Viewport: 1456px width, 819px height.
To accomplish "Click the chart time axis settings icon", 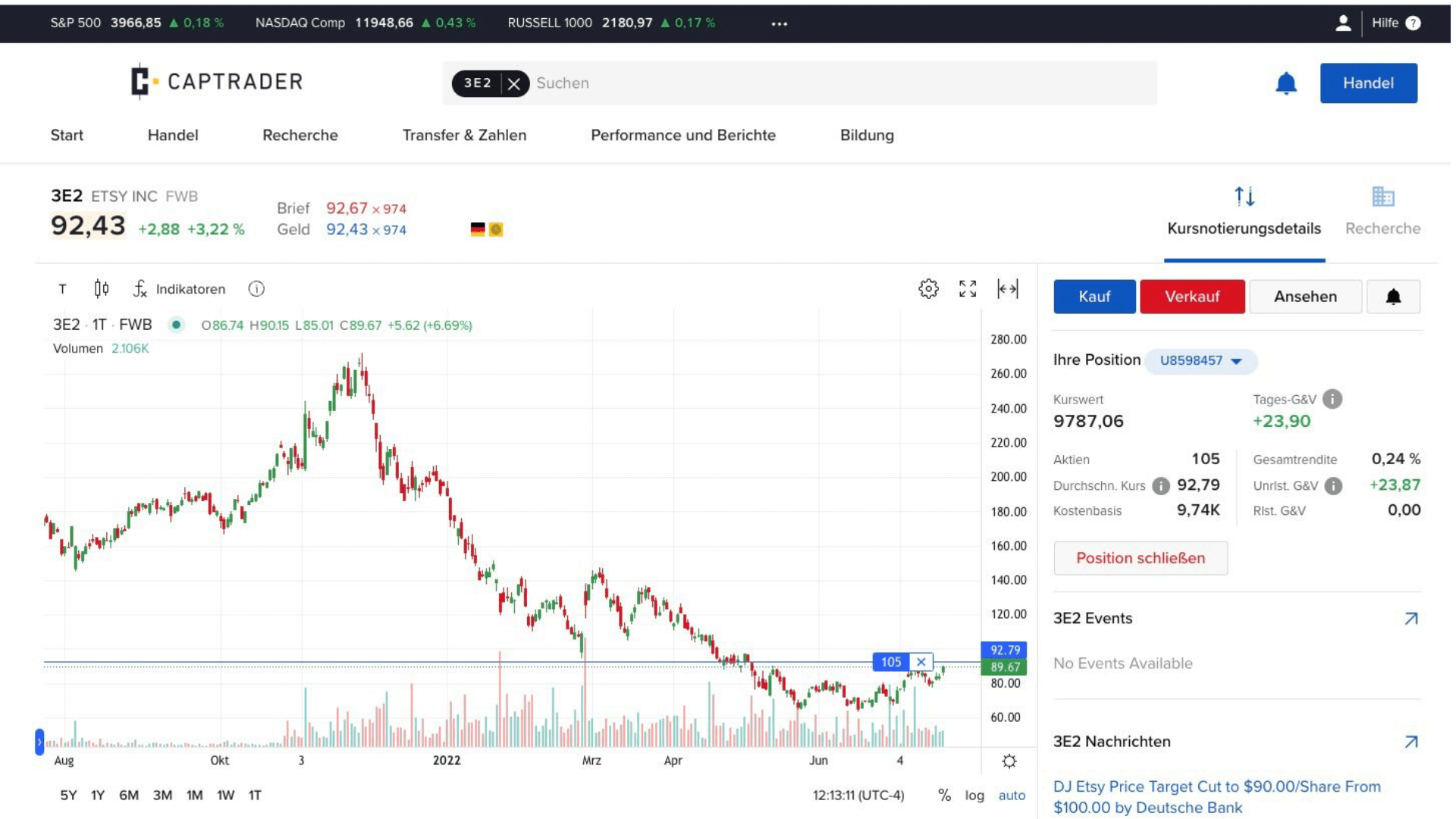I will (x=1009, y=761).
